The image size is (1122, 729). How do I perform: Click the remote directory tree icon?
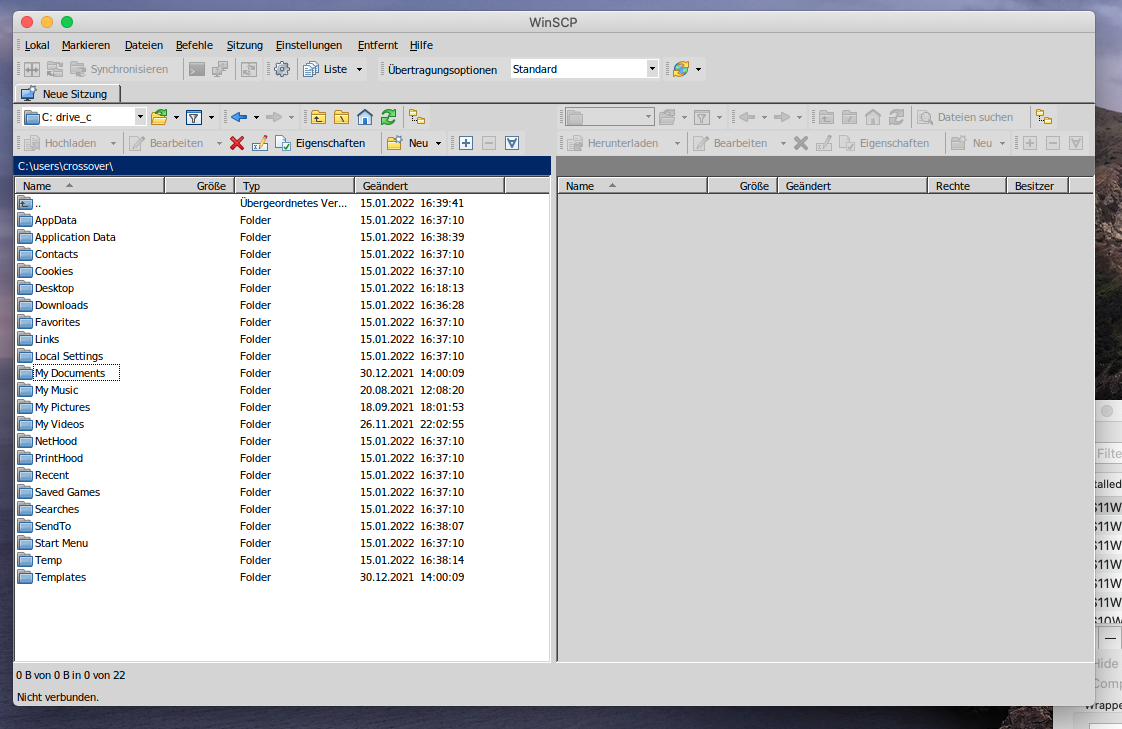1044,117
